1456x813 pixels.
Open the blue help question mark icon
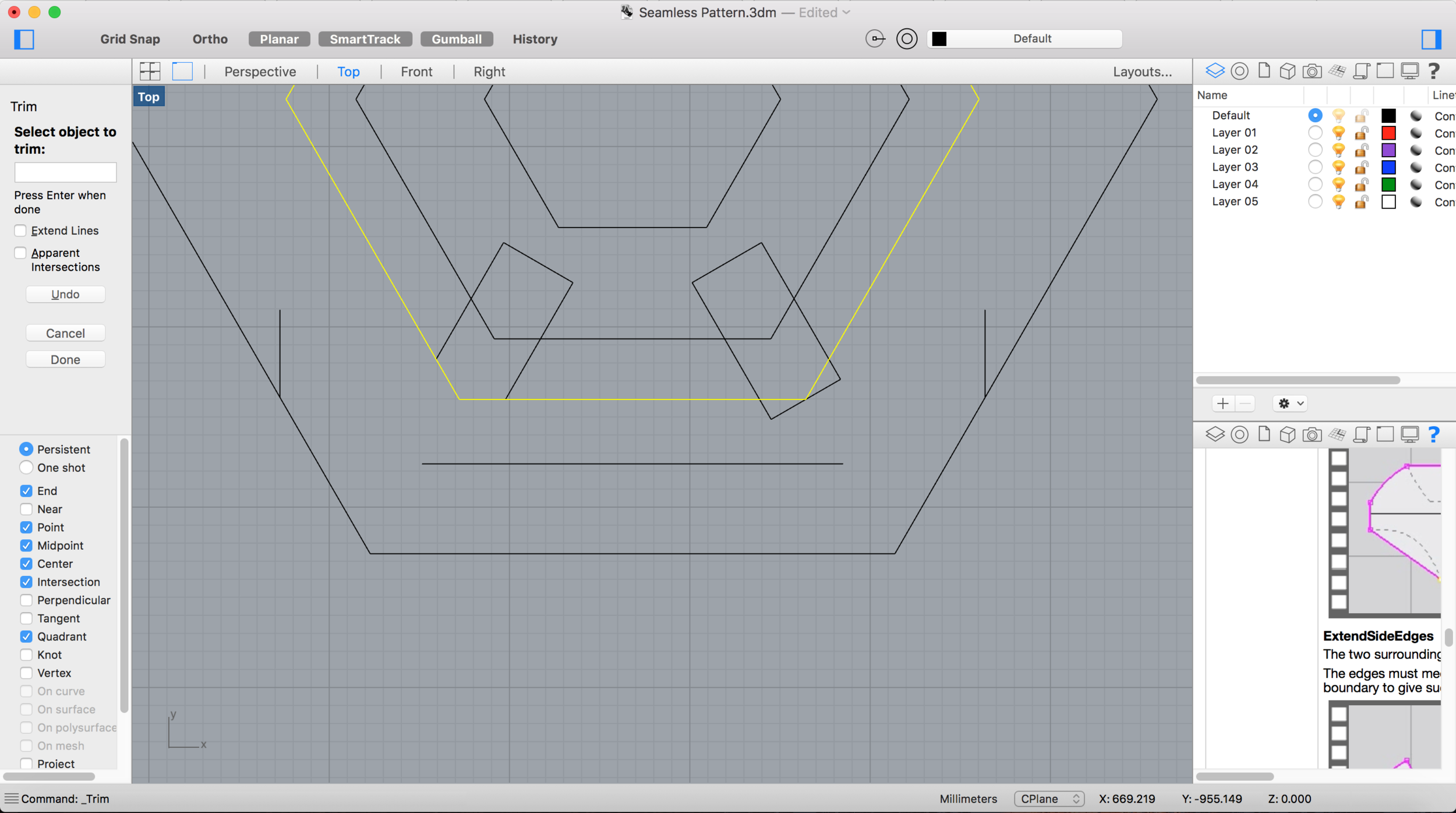tap(1433, 434)
